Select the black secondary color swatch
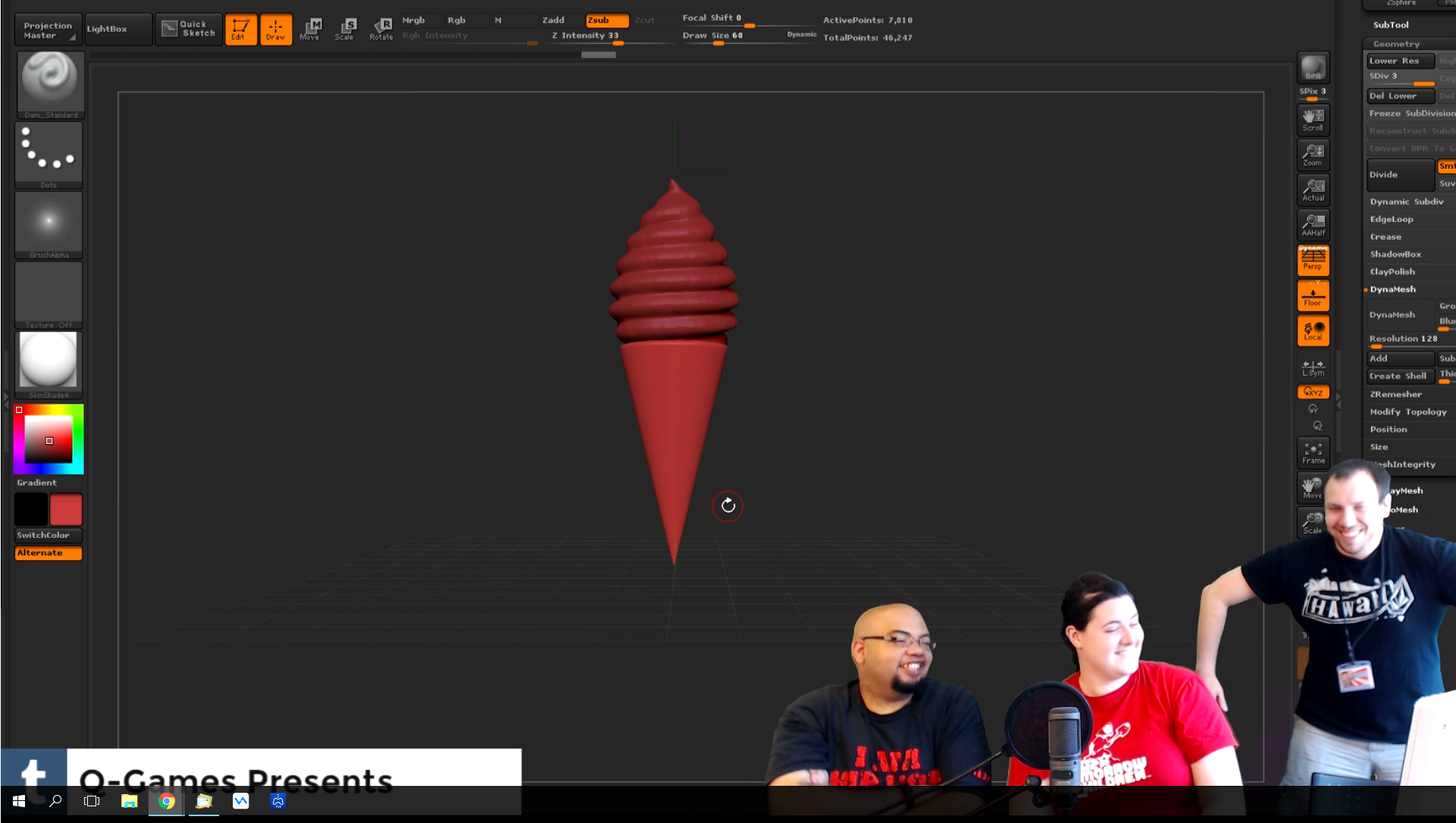Viewport: 1456px width, 823px height. [31, 509]
